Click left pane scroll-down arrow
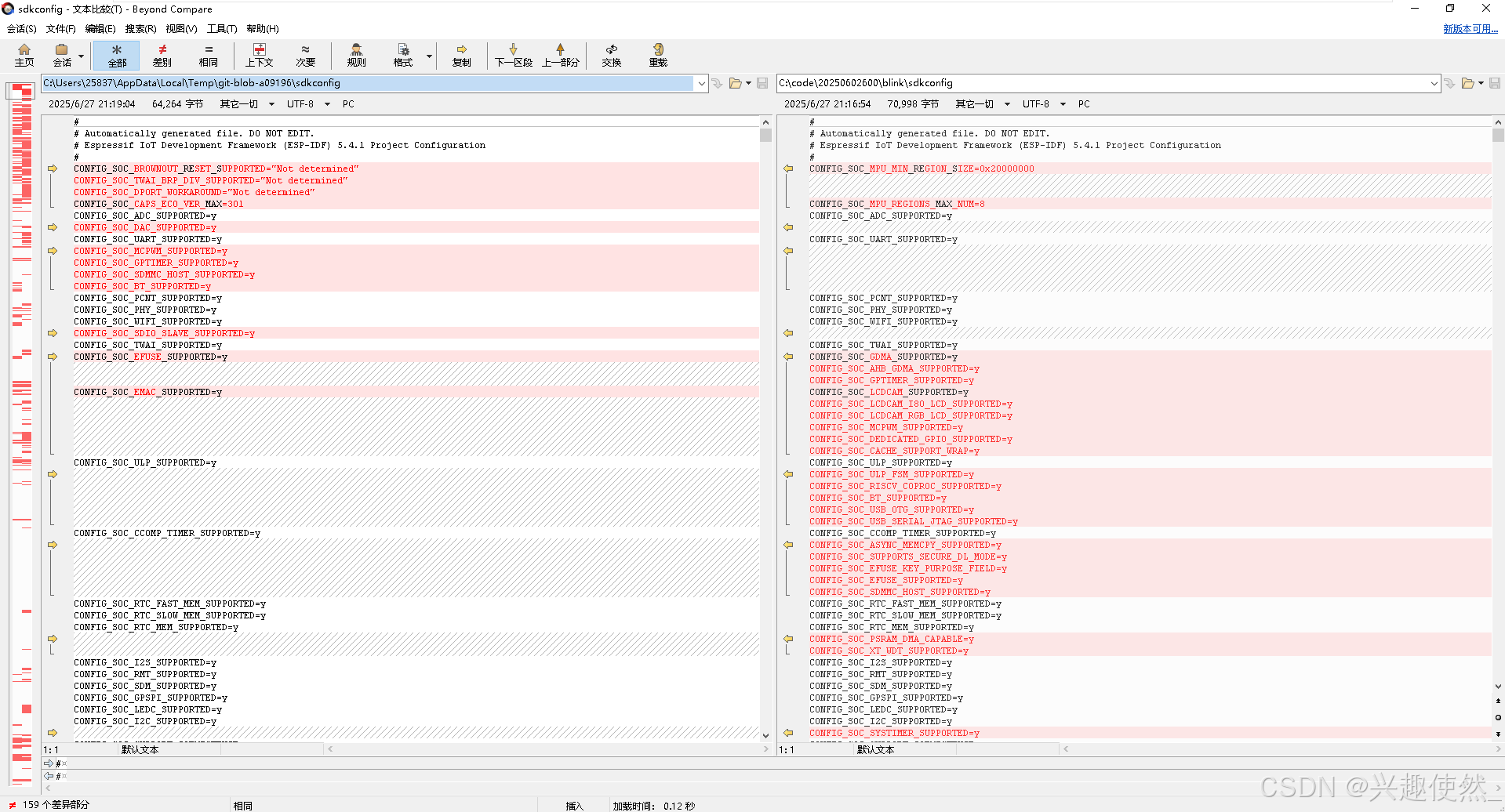 (766, 735)
